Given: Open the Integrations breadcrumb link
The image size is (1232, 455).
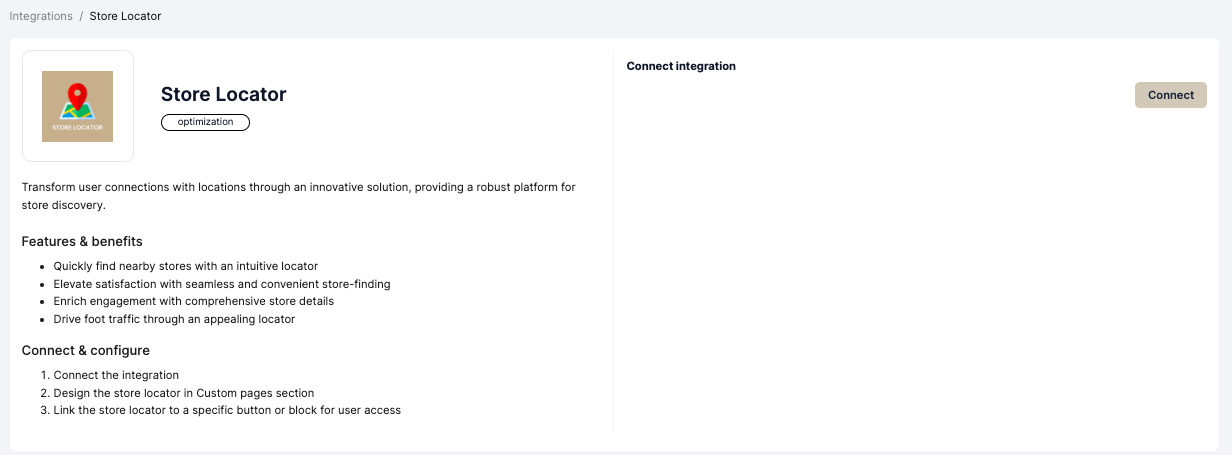Looking at the screenshot, I should [x=41, y=16].
